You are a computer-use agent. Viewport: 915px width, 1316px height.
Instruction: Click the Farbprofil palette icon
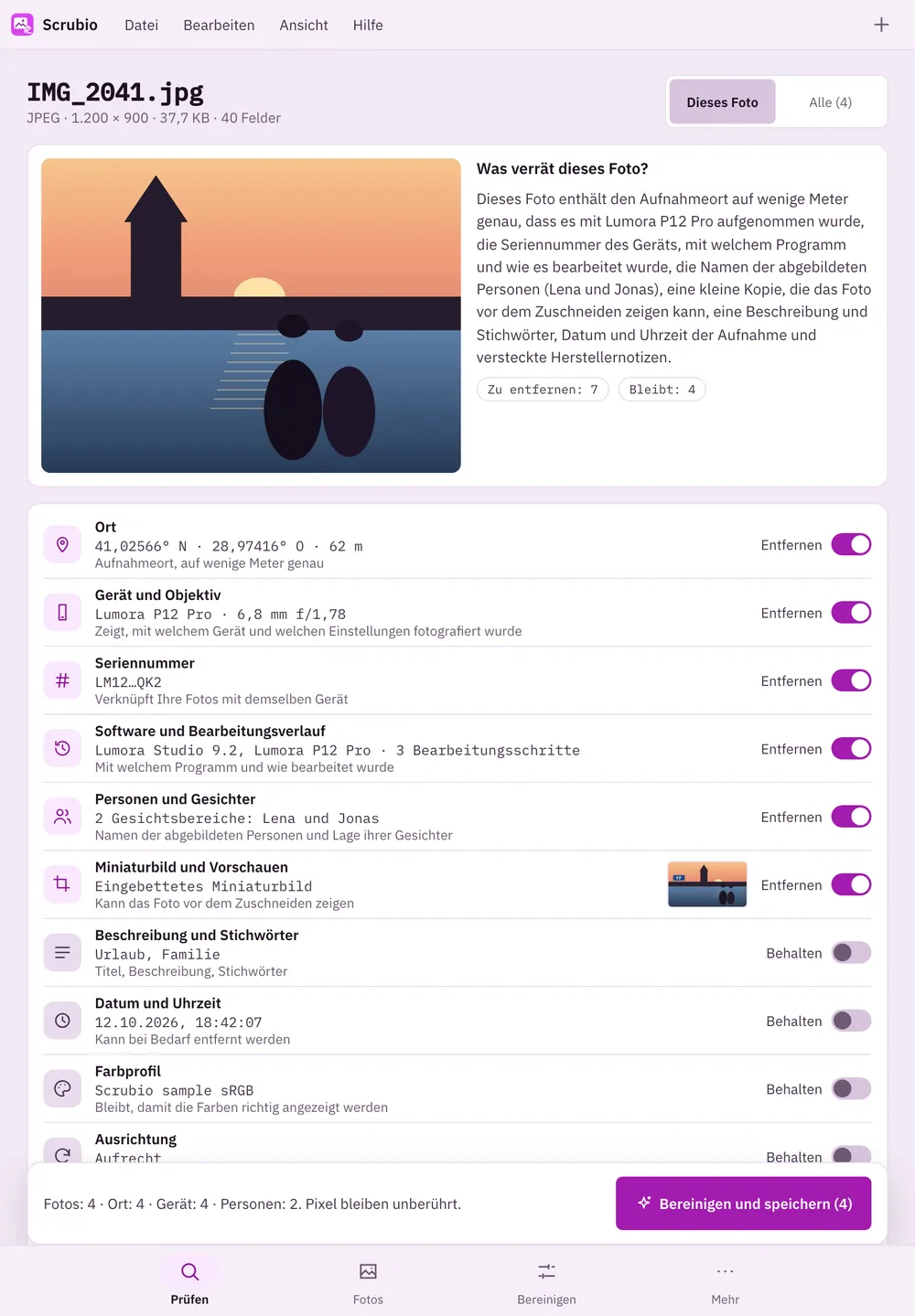click(x=62, y=1089)
